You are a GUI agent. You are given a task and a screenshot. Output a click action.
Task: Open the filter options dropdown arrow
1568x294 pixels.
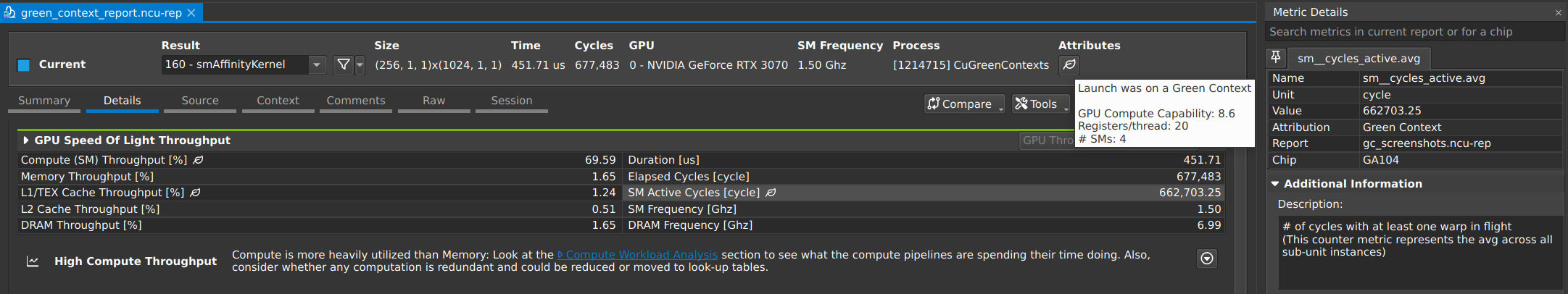(360, 65)
